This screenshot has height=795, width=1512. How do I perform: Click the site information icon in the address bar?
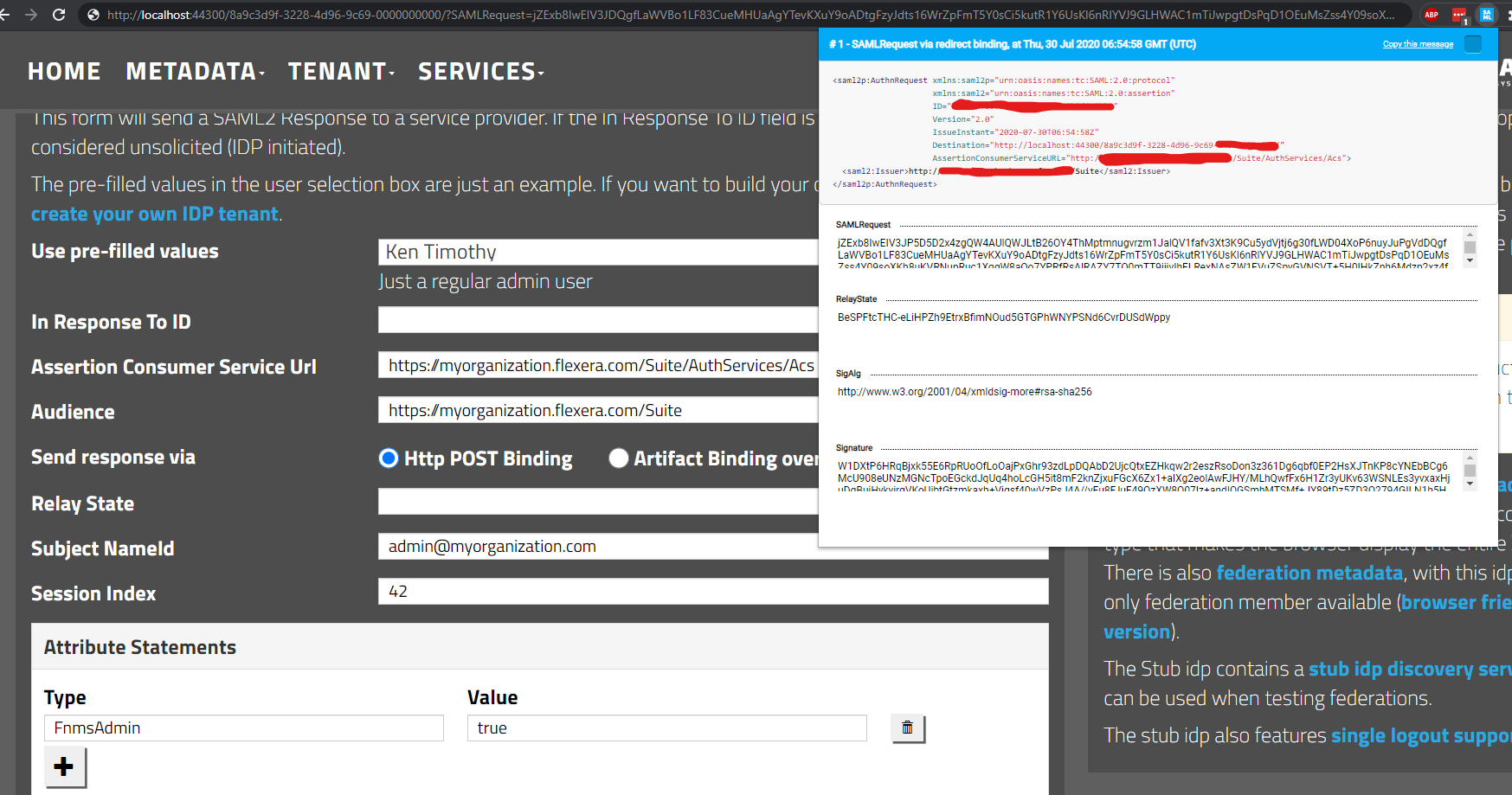click(93, 14)
